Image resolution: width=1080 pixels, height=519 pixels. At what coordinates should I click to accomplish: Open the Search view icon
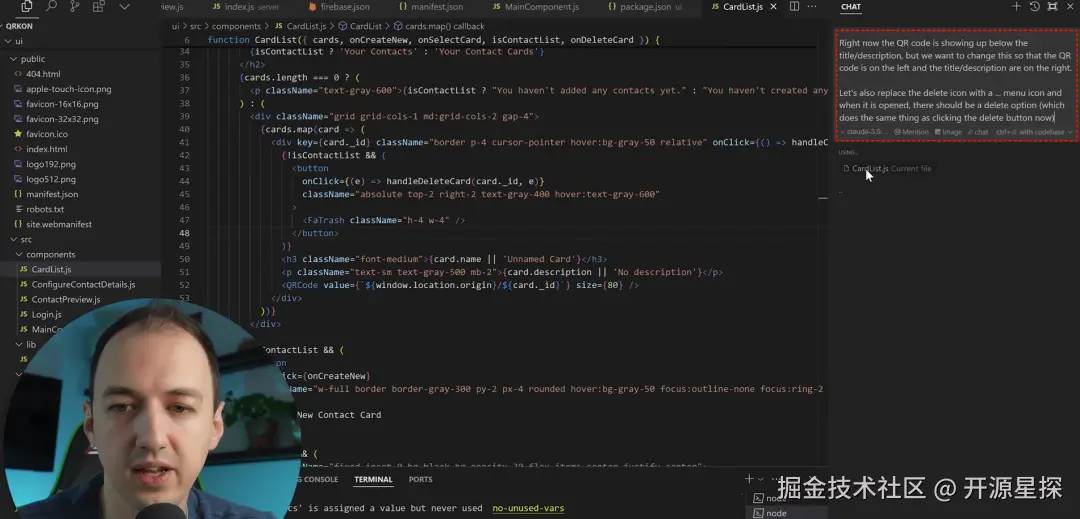pos(51,7)
